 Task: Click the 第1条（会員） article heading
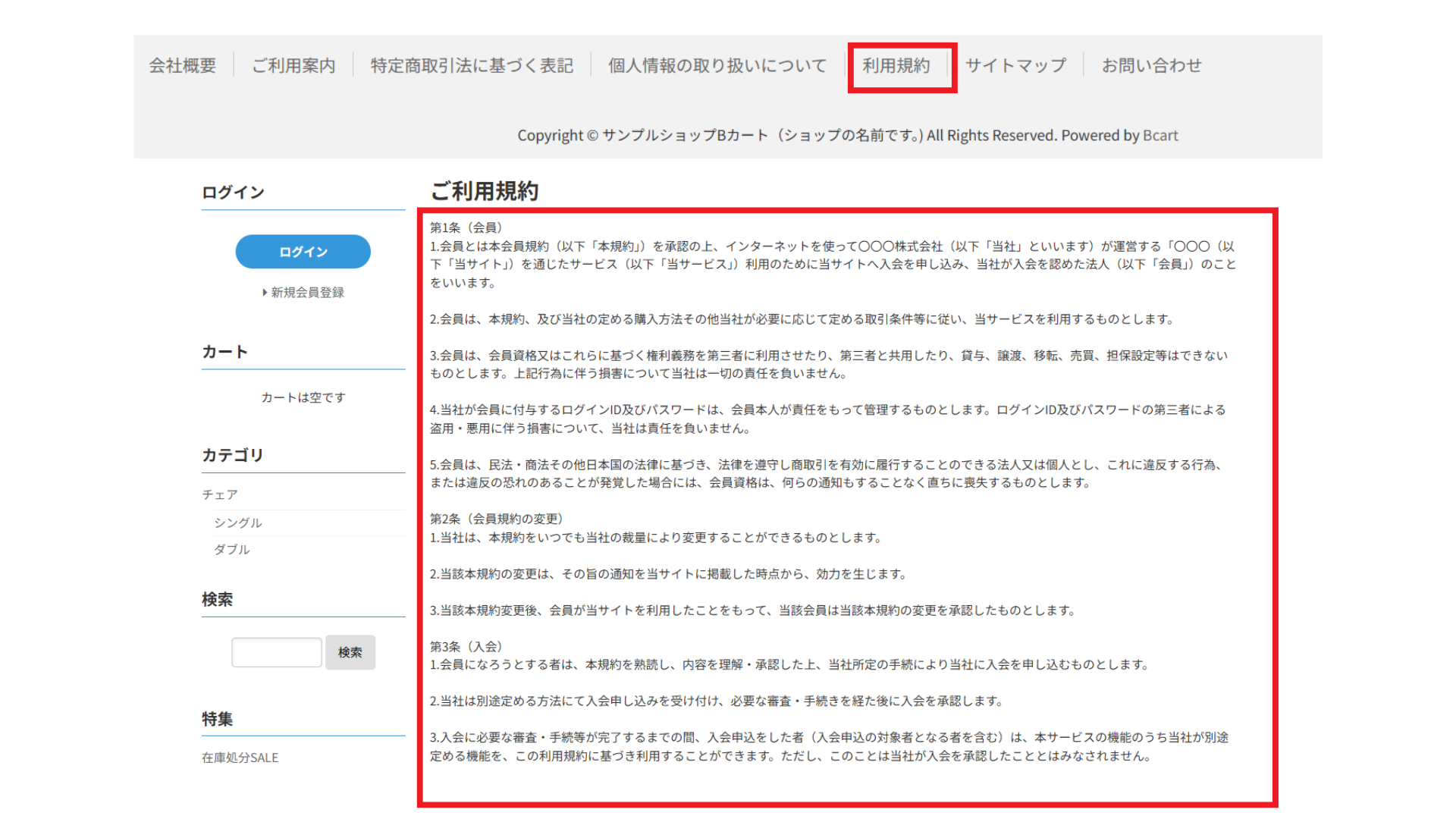466,227
